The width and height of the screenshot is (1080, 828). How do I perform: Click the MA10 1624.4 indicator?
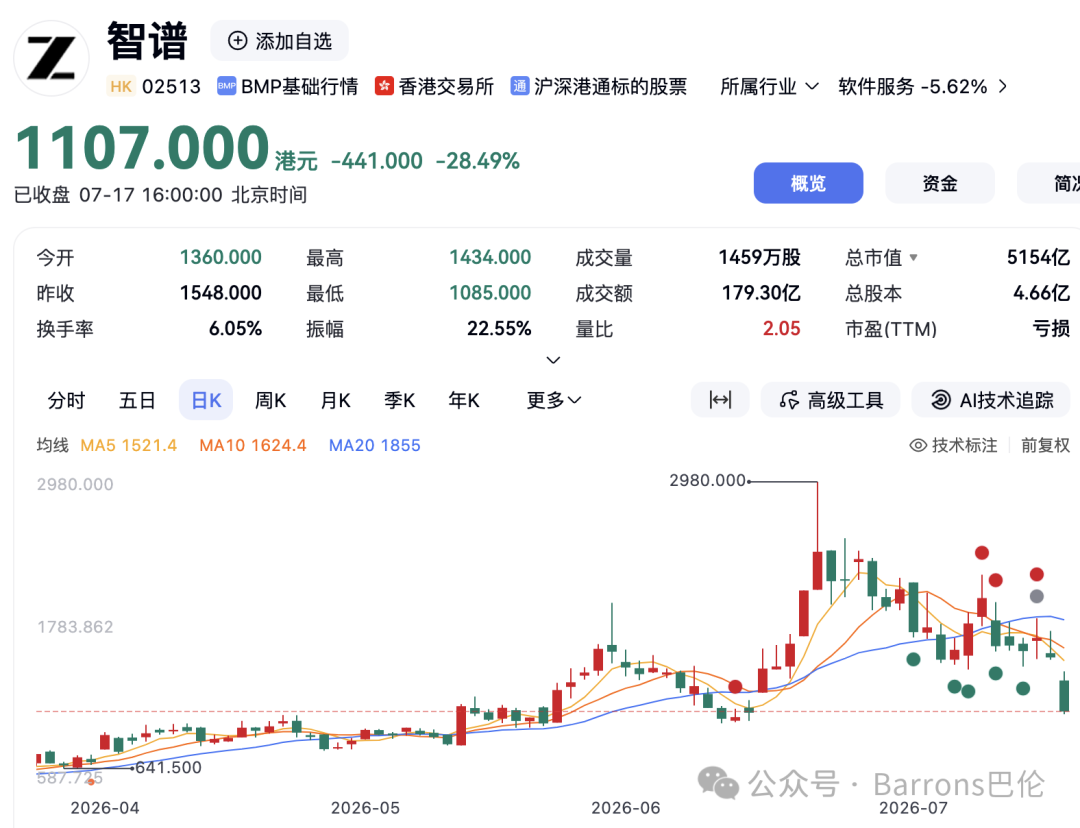[x=253, y=446]
